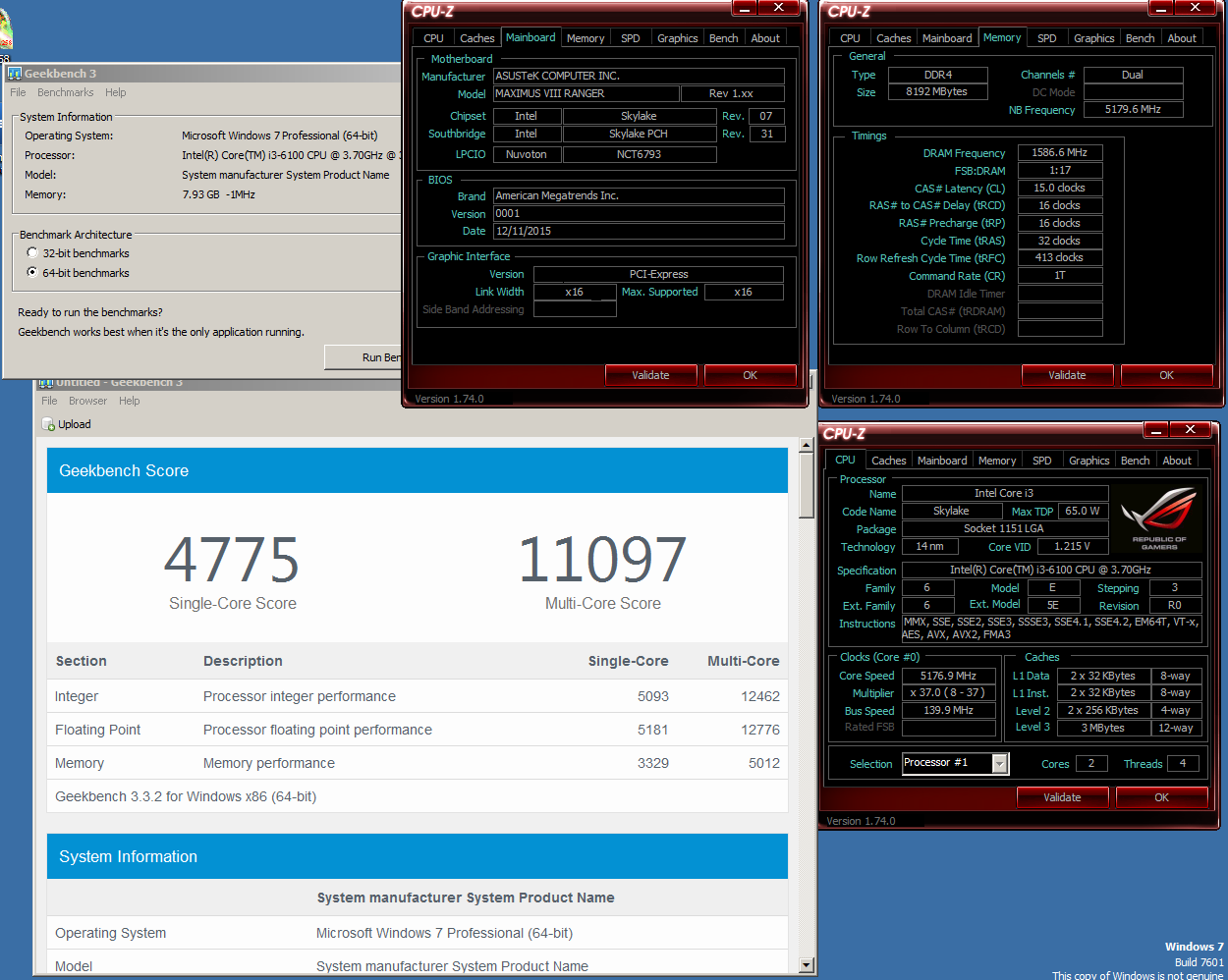
Task: Select 64-bit benchmarks radio button
Action: (x=32, y=273)
